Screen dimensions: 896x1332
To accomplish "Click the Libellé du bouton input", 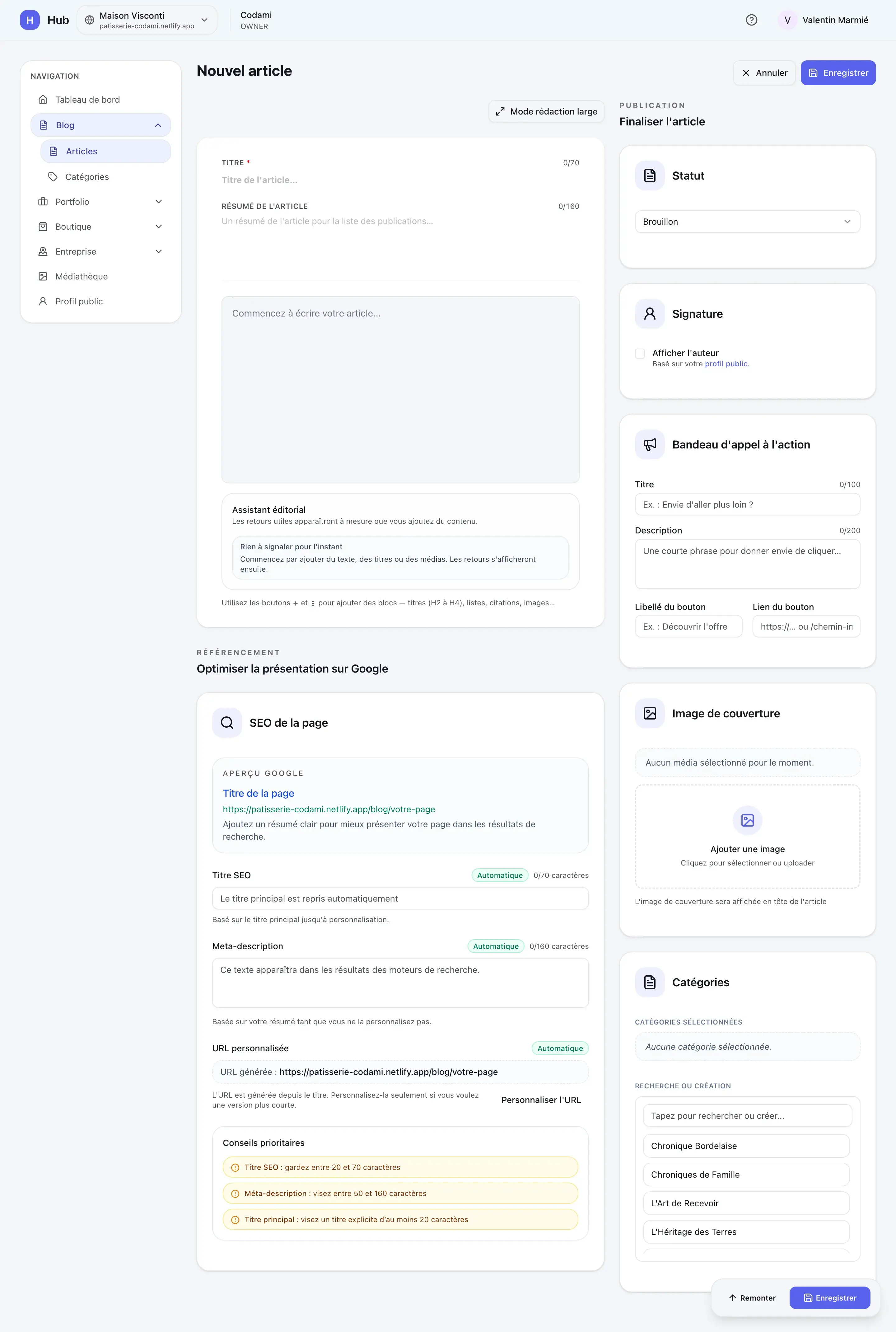I will pos(688,626).
